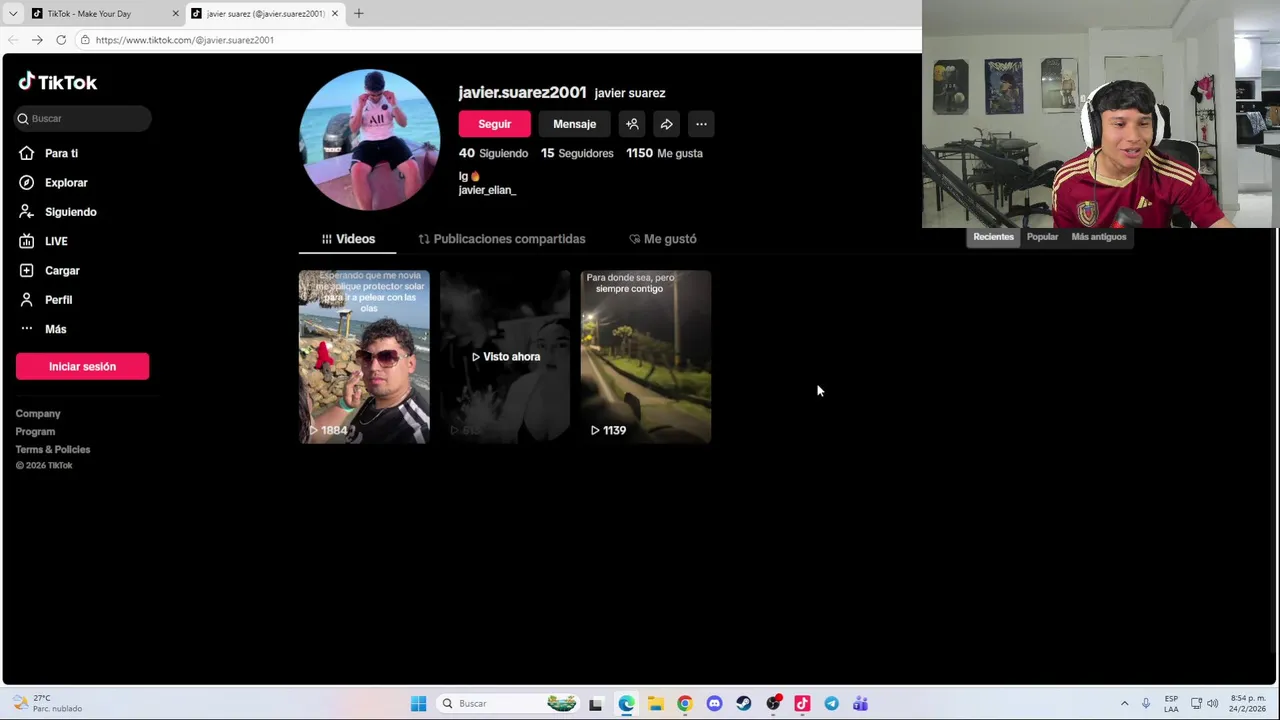This screenshot has height=720, width=1280.
Task: Click the javier.suarez2001 profile picture
Action: coord(369,140)
